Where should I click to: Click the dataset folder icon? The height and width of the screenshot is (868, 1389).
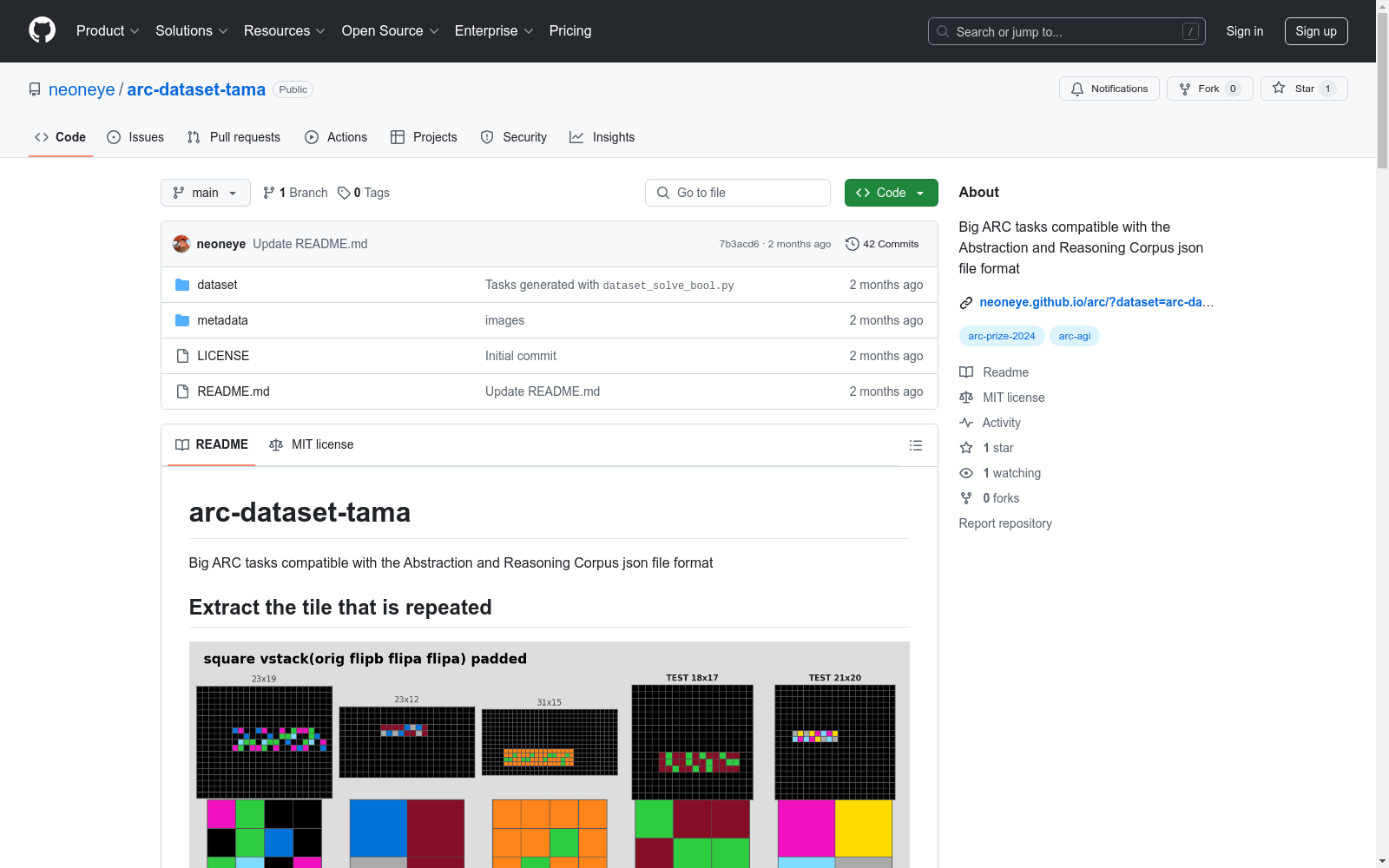(182, 285)
